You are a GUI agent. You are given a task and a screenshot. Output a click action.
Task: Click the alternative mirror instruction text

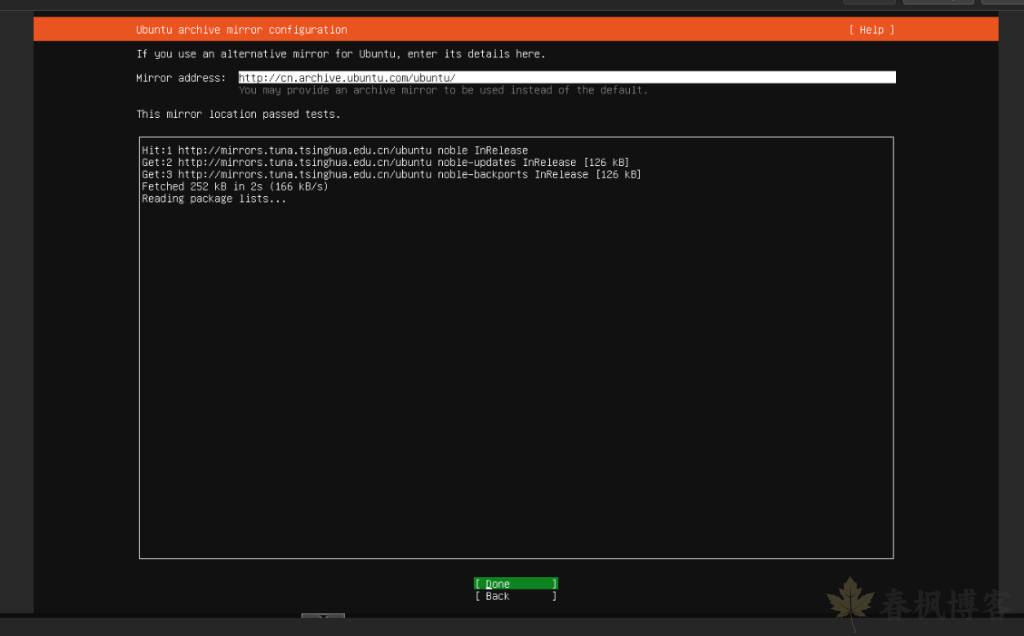pos(341,54)
